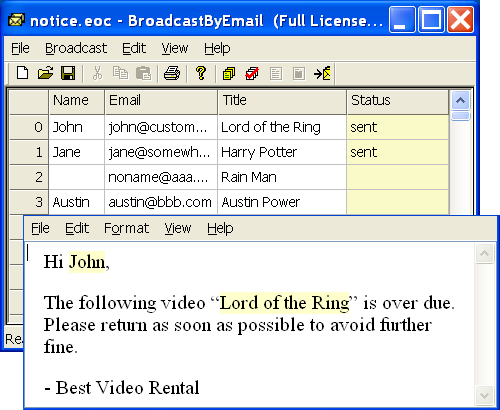Maximize the BroadcastByEmail window
The image size is (500, 410).
pos(431,20)
